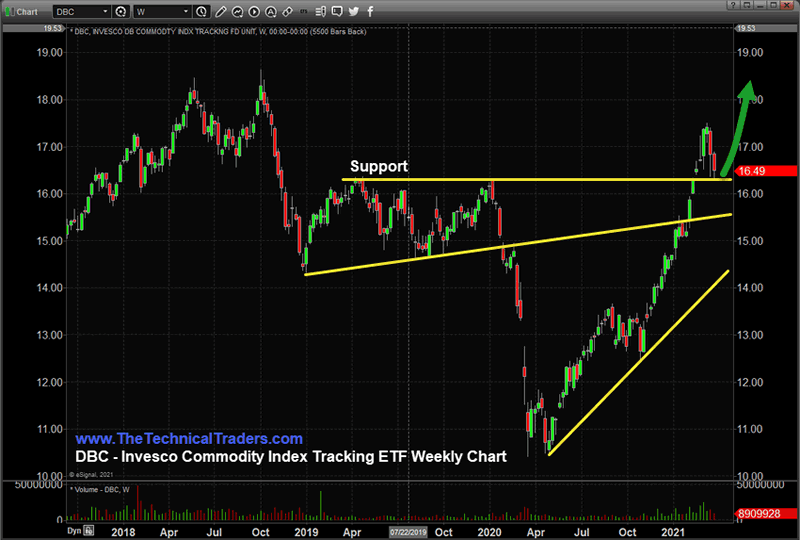800x540 pixels.
Task: Open the data list editor icon
Action: 320,11
